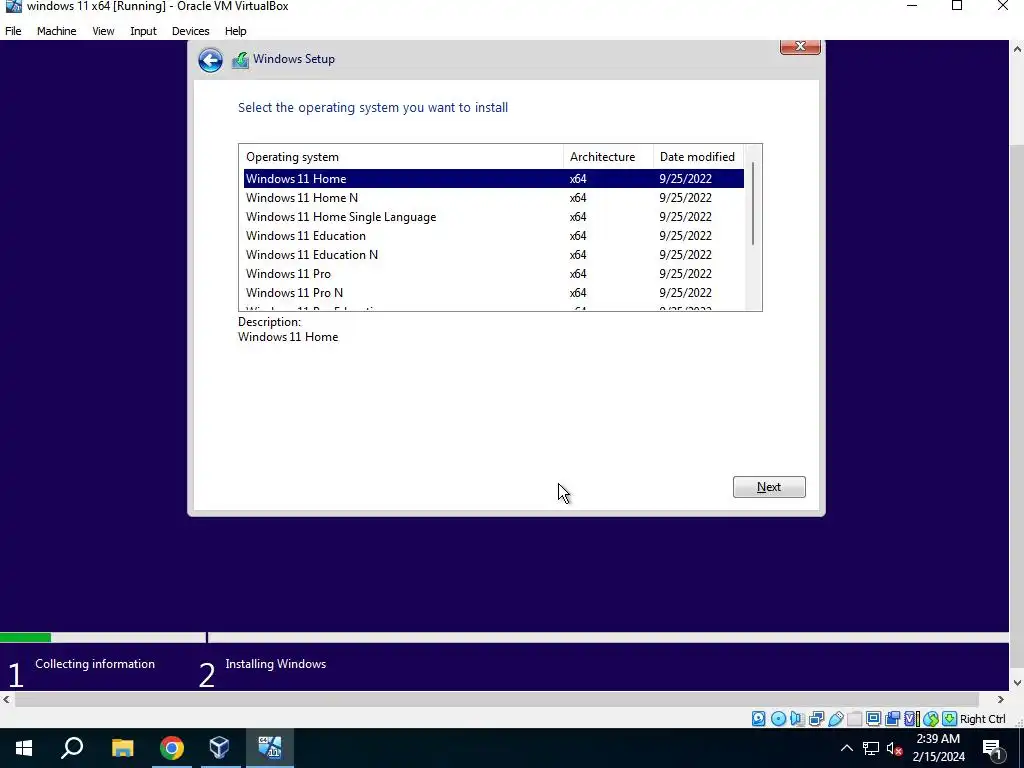The height and width of the screenshot is (768, 1024).
Task: Click the keyboard capture arrow icon
Action: point(950,718)
